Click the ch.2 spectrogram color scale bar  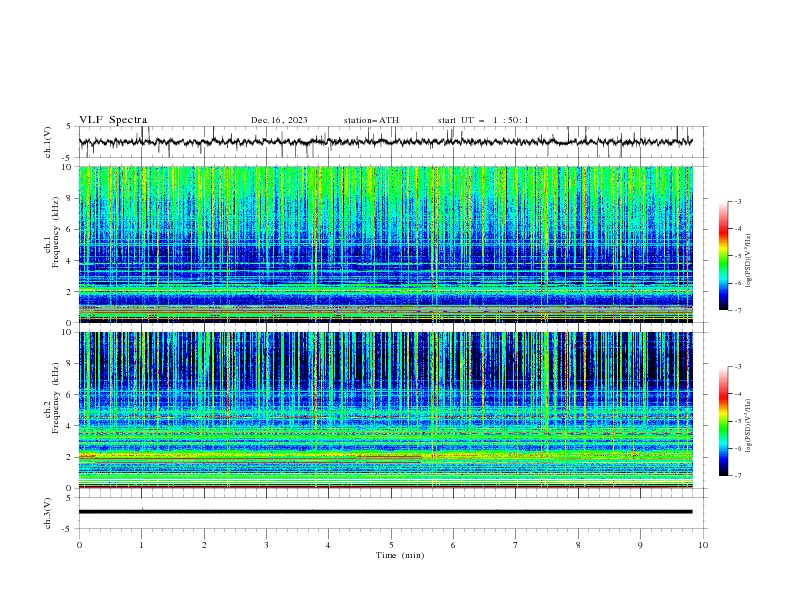(724, 421)
